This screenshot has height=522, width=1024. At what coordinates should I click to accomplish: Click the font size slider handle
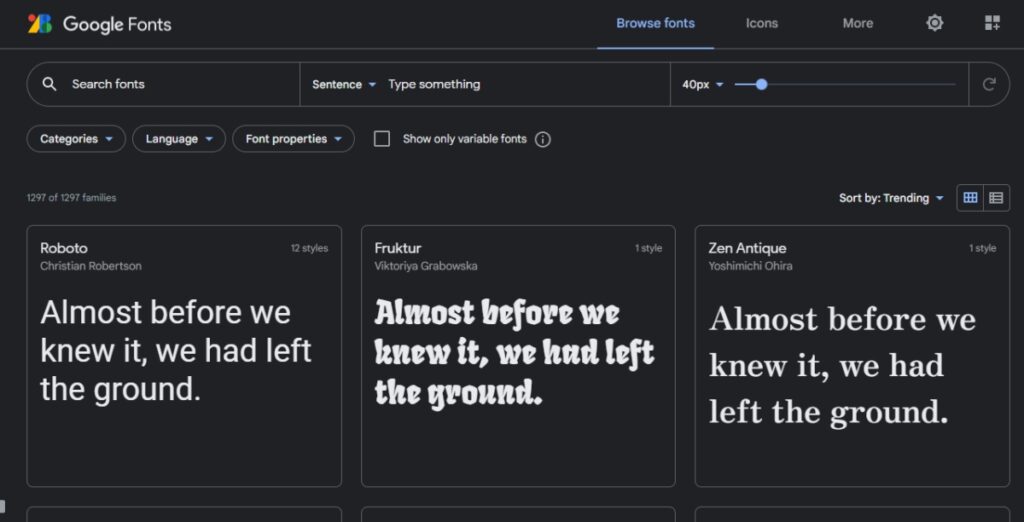(x=762, y=84)
